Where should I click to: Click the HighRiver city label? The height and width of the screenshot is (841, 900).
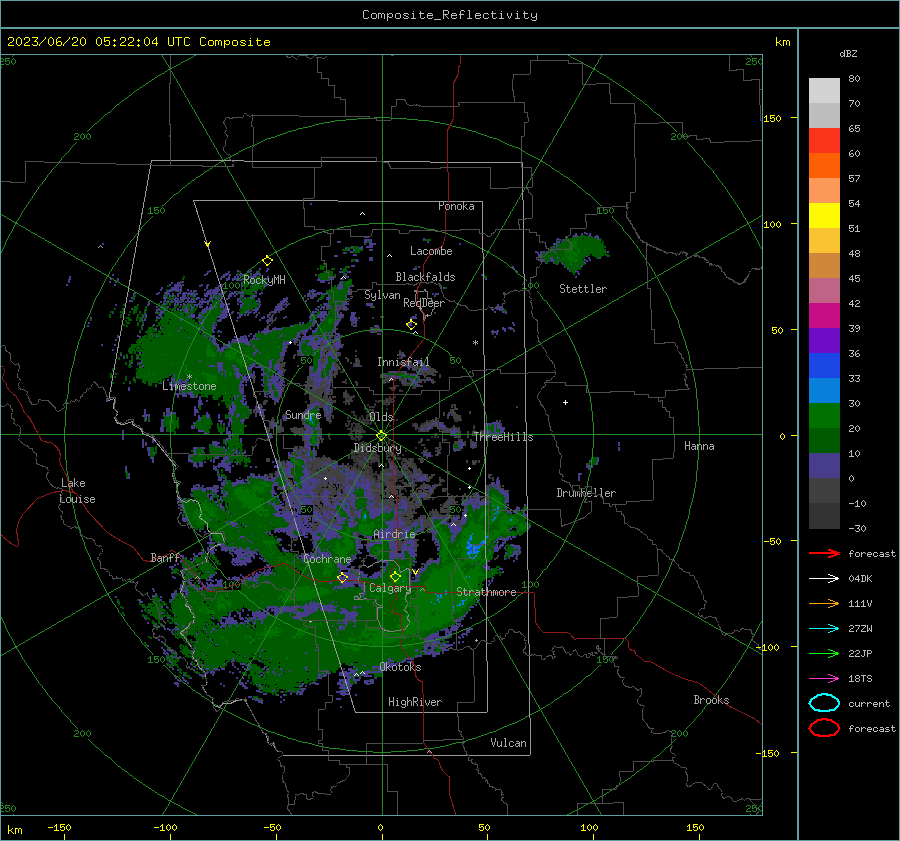coord(415,702)
